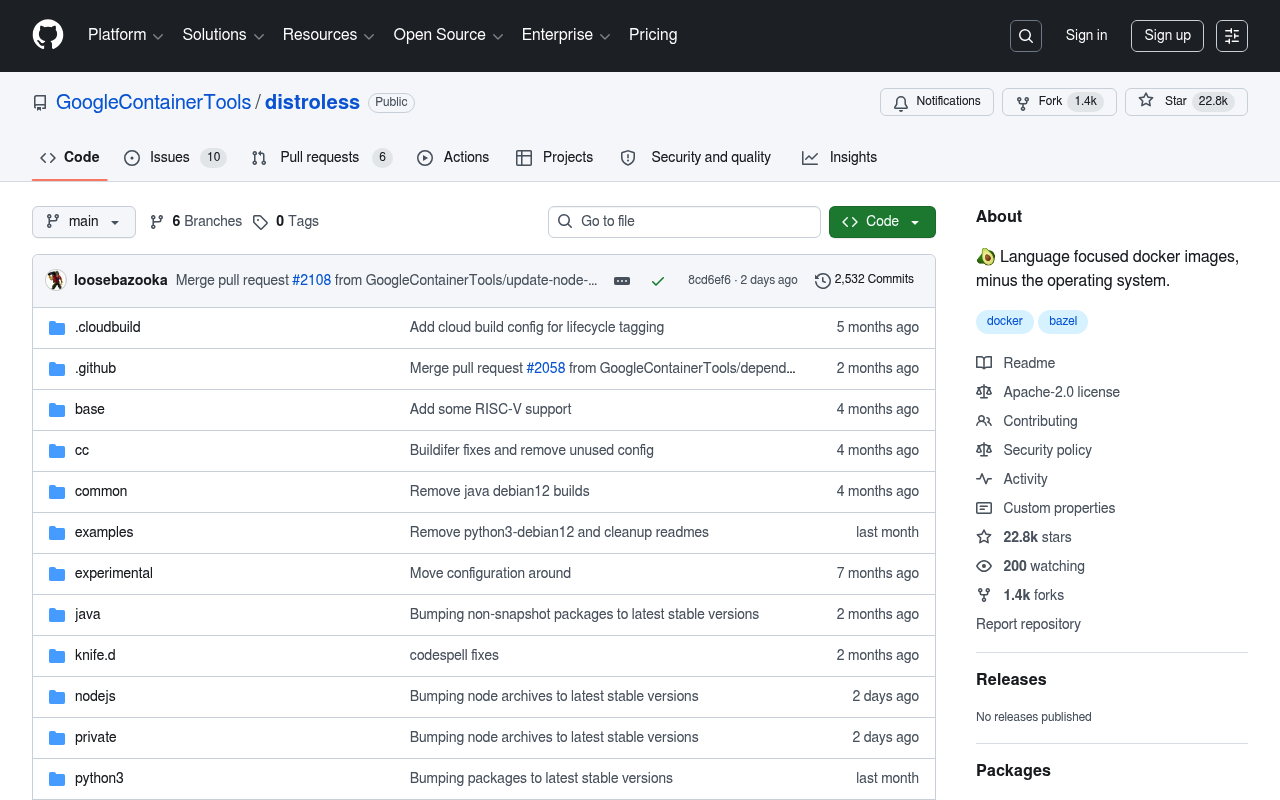Open the private folder name
This screenshot has height=800, width=1280.
tap(96, 737)
